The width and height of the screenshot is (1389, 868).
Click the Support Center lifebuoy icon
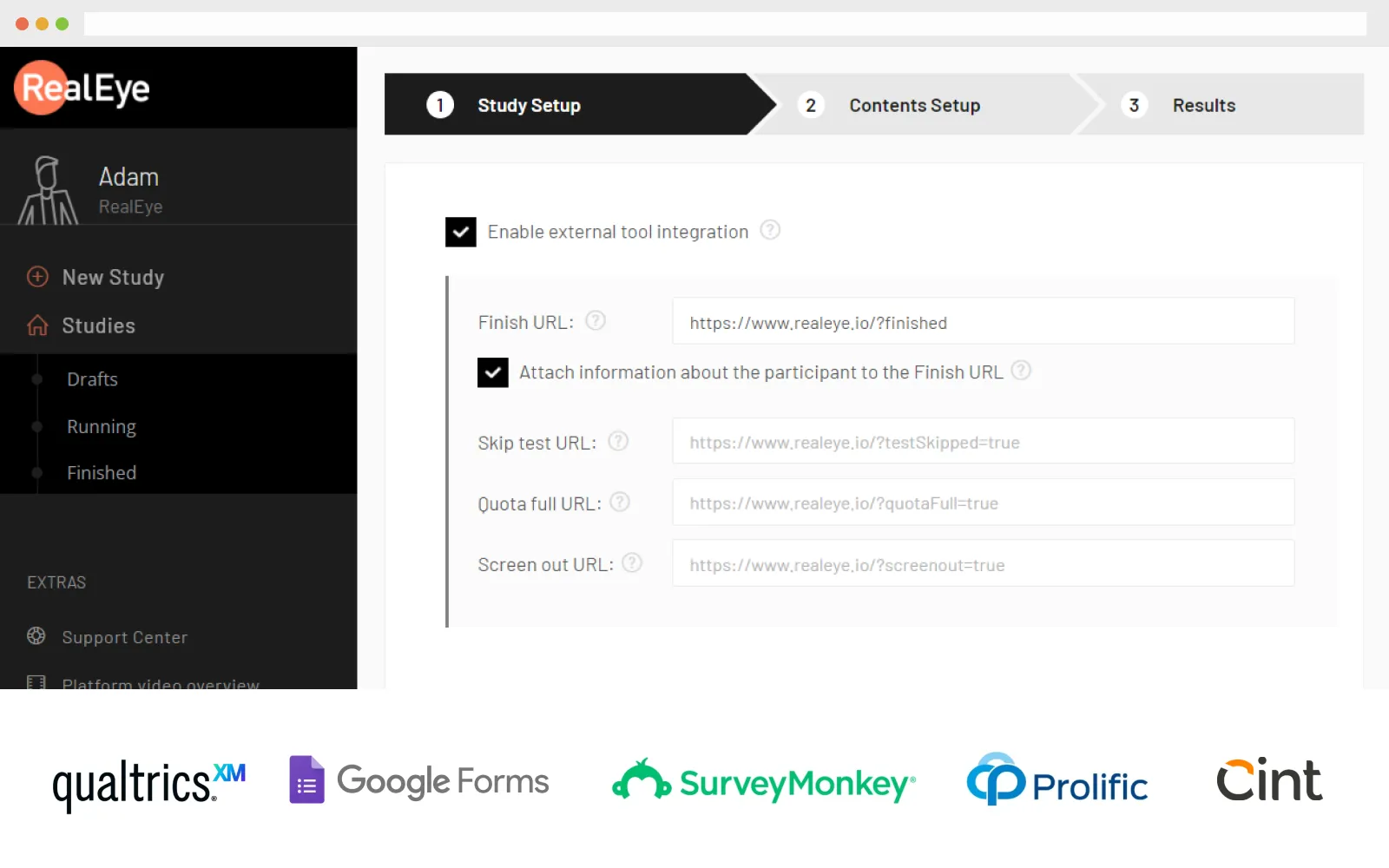pos(36,636)
